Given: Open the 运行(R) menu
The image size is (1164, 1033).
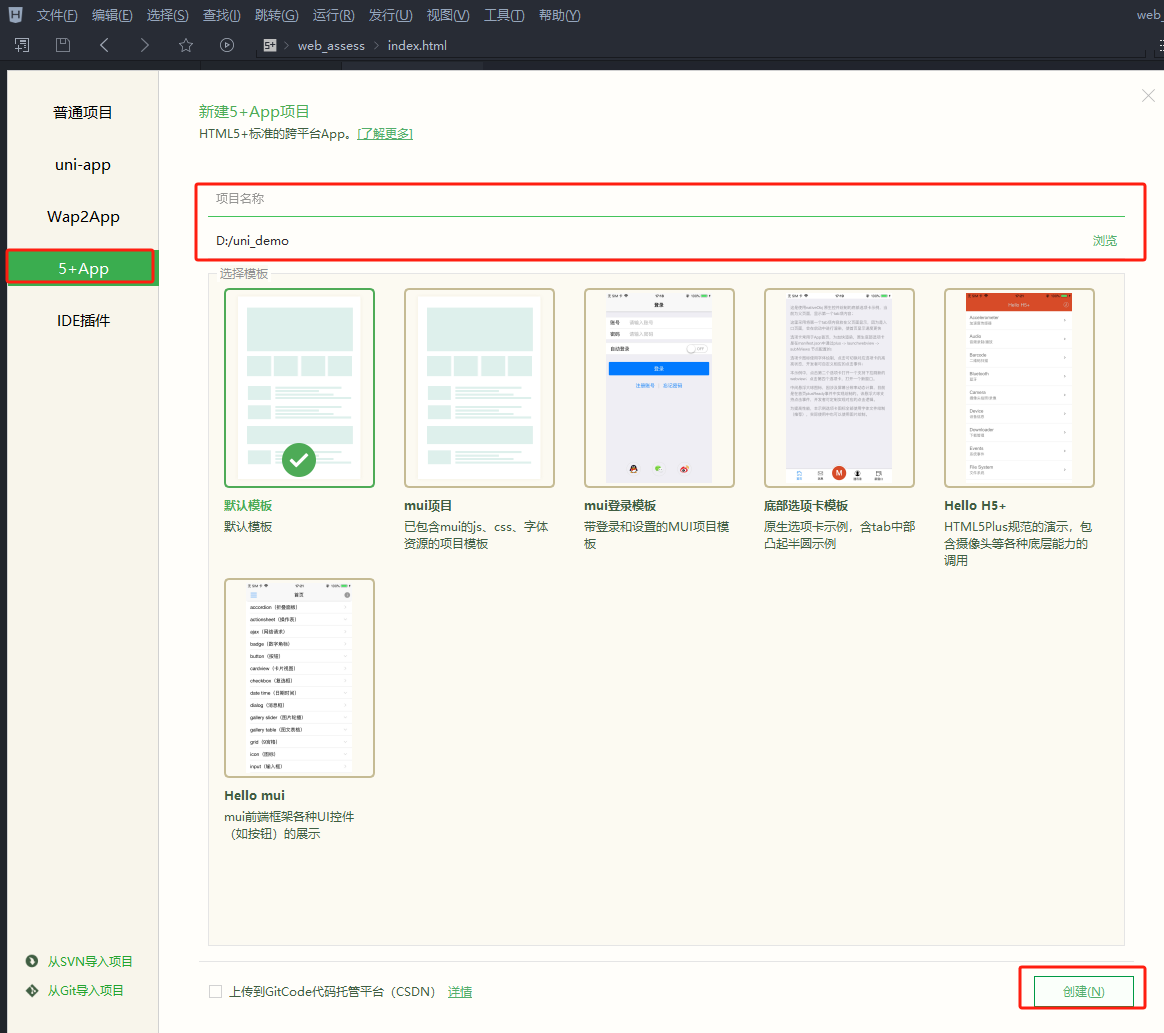Looking at the screenshot, I should click(333, 15).
